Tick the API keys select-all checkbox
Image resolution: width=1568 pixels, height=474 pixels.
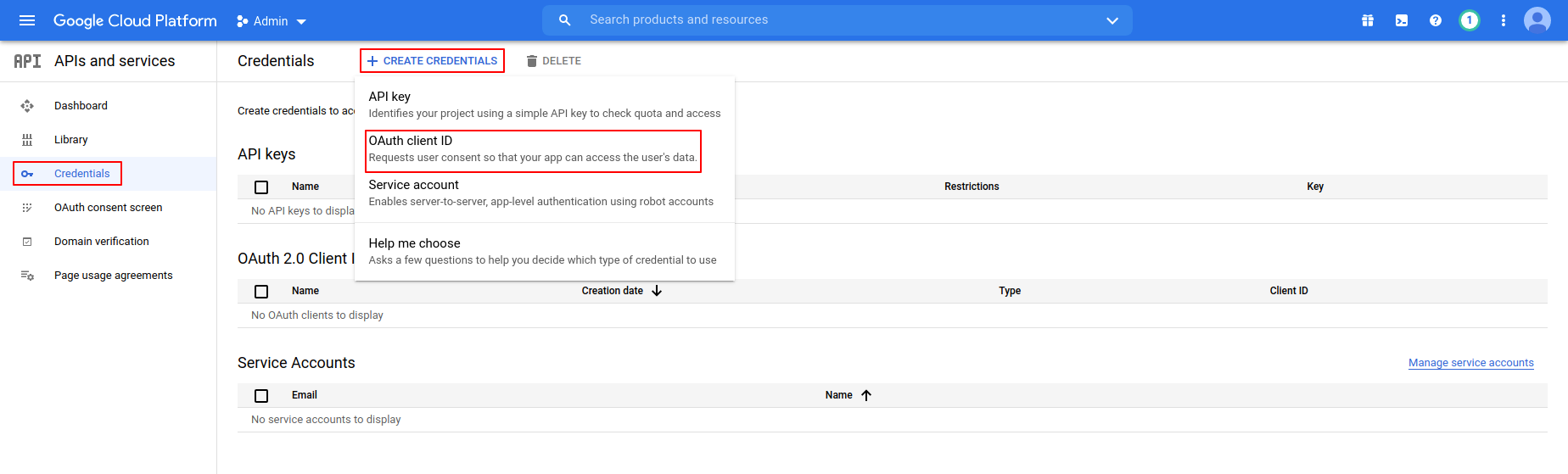[x=261, y=187]
